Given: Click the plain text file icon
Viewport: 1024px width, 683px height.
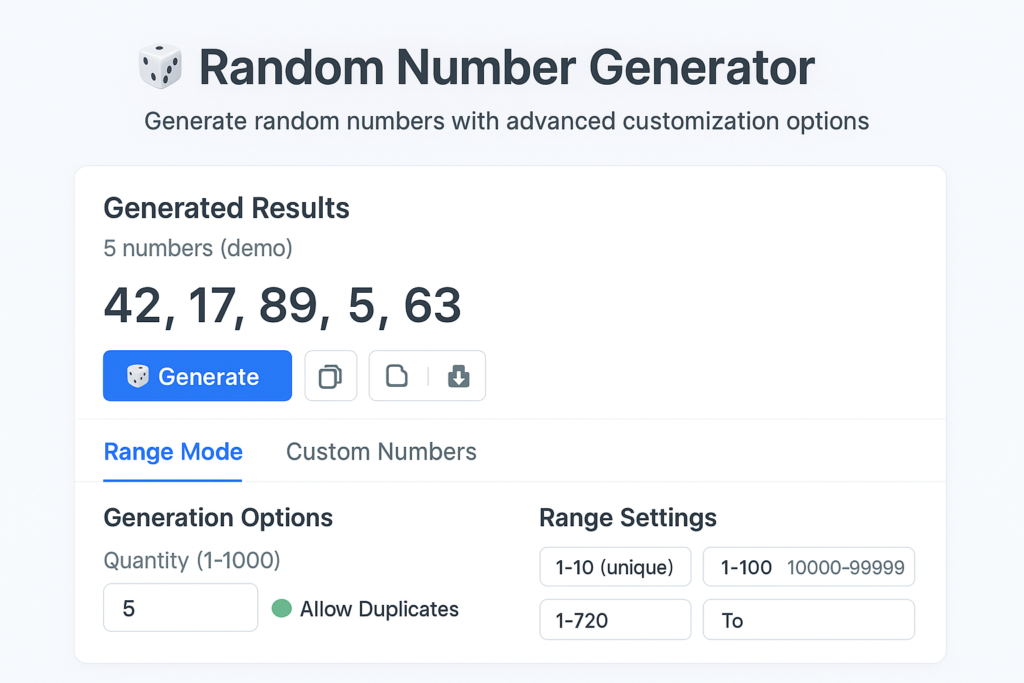Looking at the screenshot, I should click(x=397, y=376).
